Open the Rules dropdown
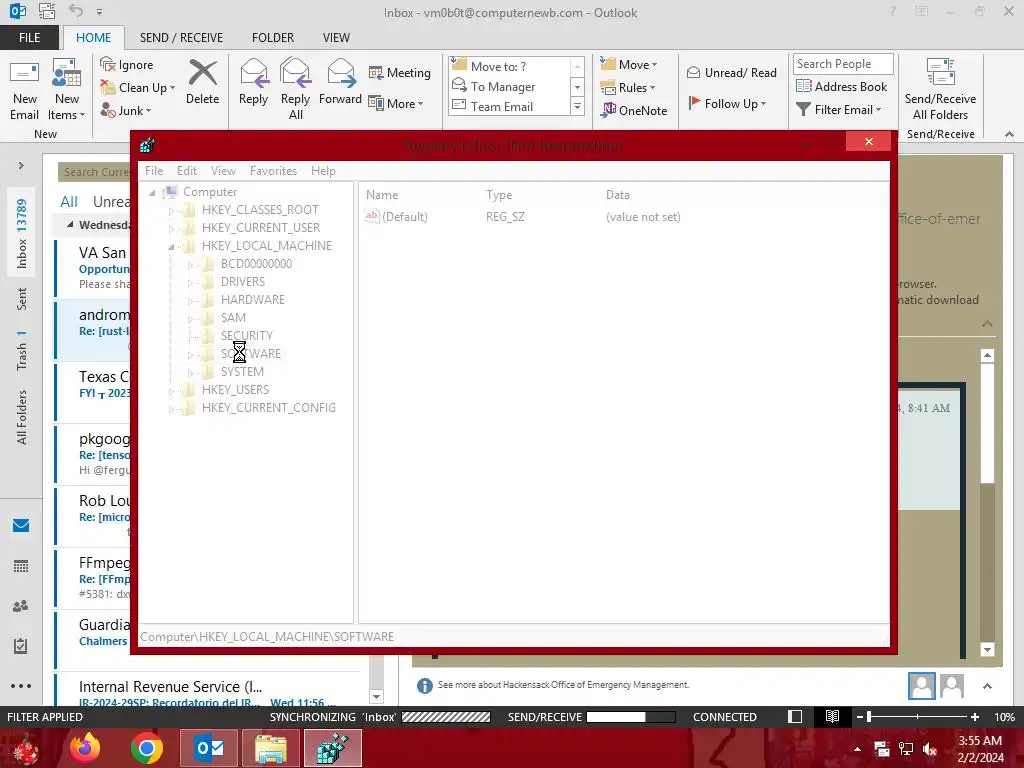This screenshot has height=768, width=1024. (628, 88)
